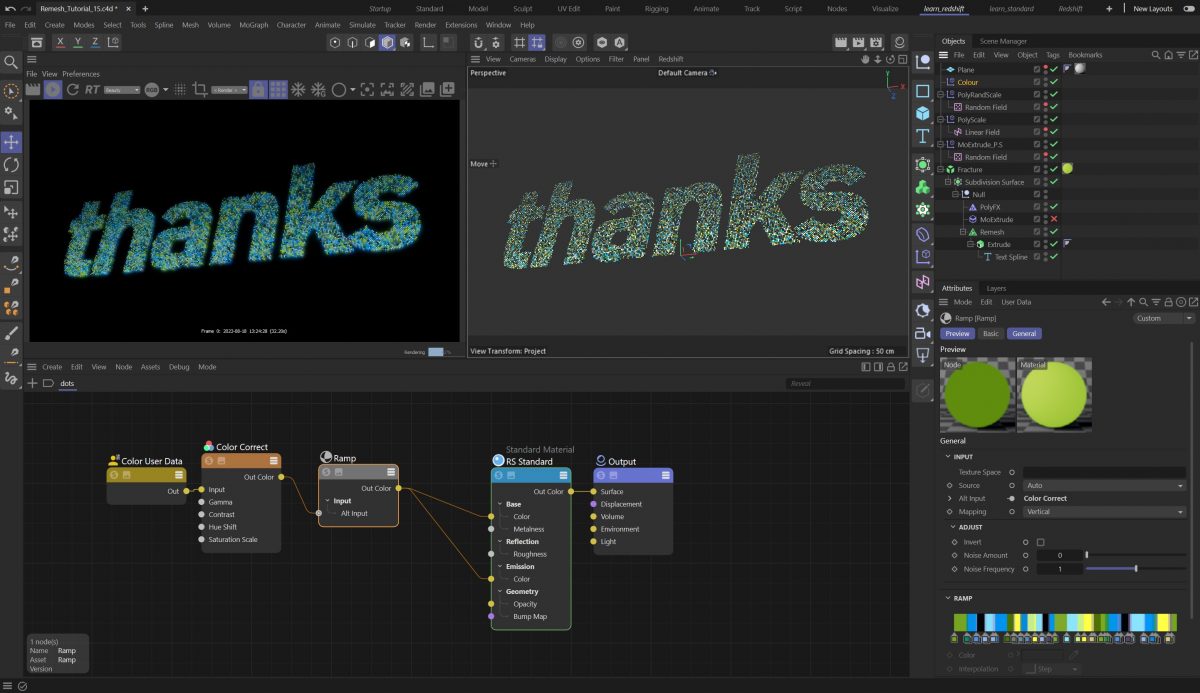Open the Render camera dropdown in RenderView
1200x693 pixels.
[x=229, y=90]
